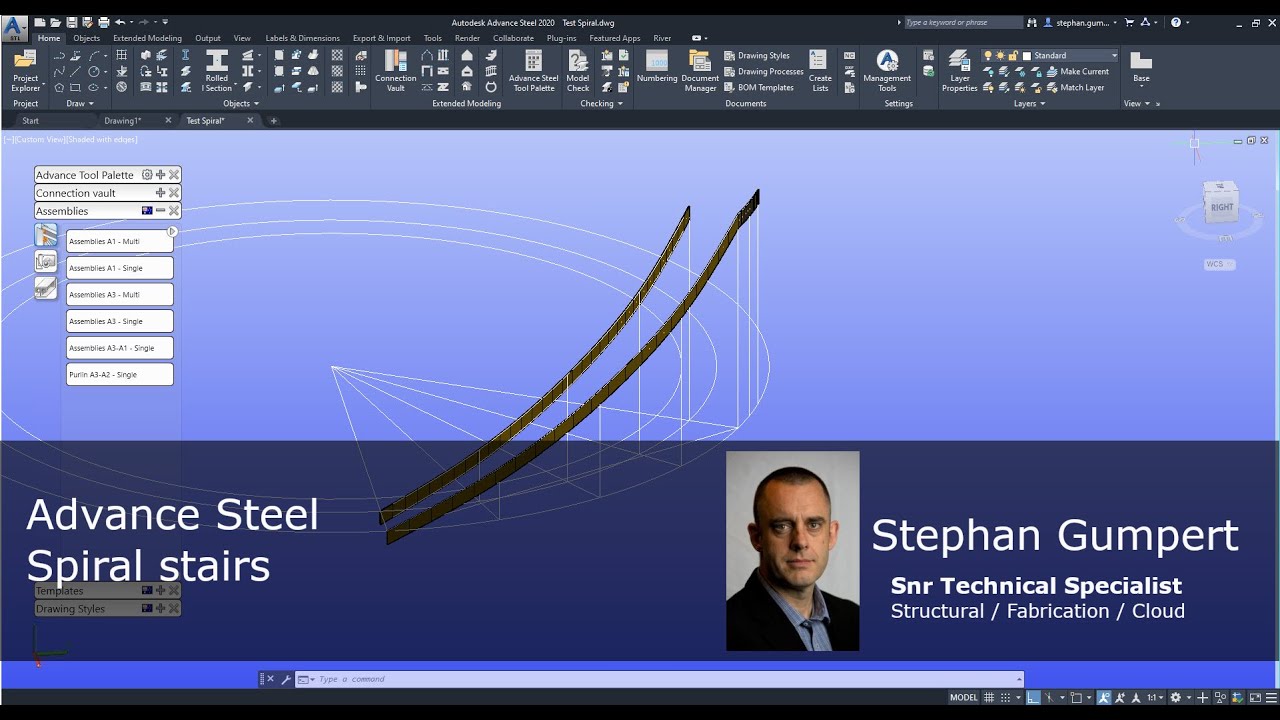
Task: Click the customize wrench icon by command line
Action: click(286, 679)
